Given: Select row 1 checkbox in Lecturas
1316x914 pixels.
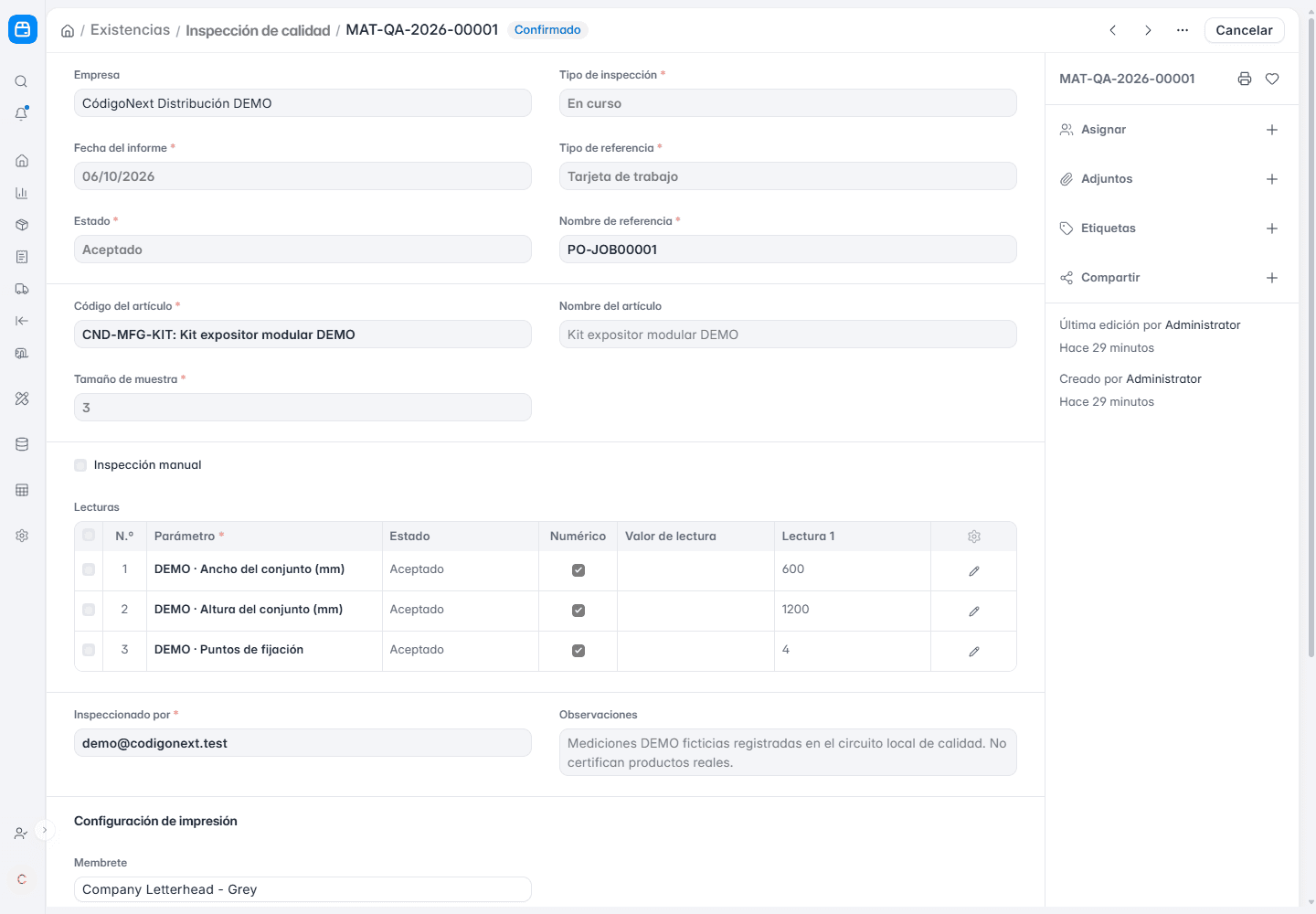Looking at the screenshot, I should coord(89,569).
